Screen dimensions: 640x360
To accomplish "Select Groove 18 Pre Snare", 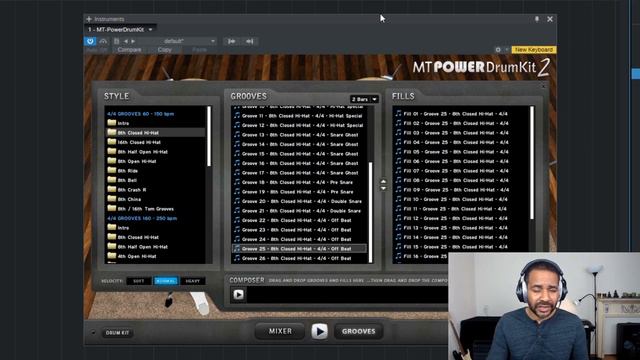I will coord(299,182).
